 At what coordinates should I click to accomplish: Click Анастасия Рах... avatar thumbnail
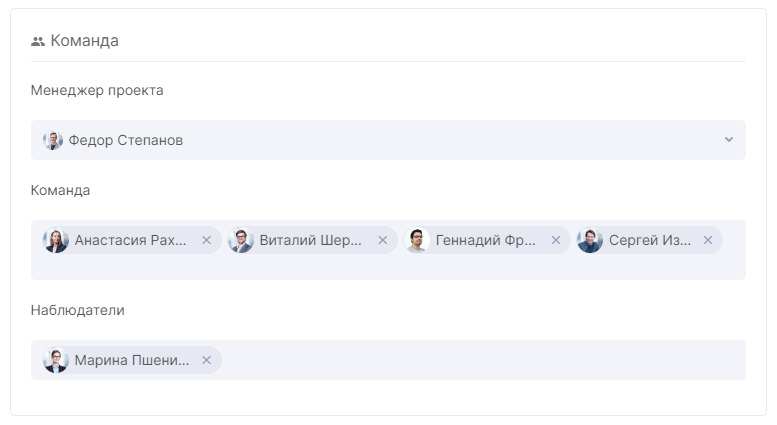pos(56,240)
